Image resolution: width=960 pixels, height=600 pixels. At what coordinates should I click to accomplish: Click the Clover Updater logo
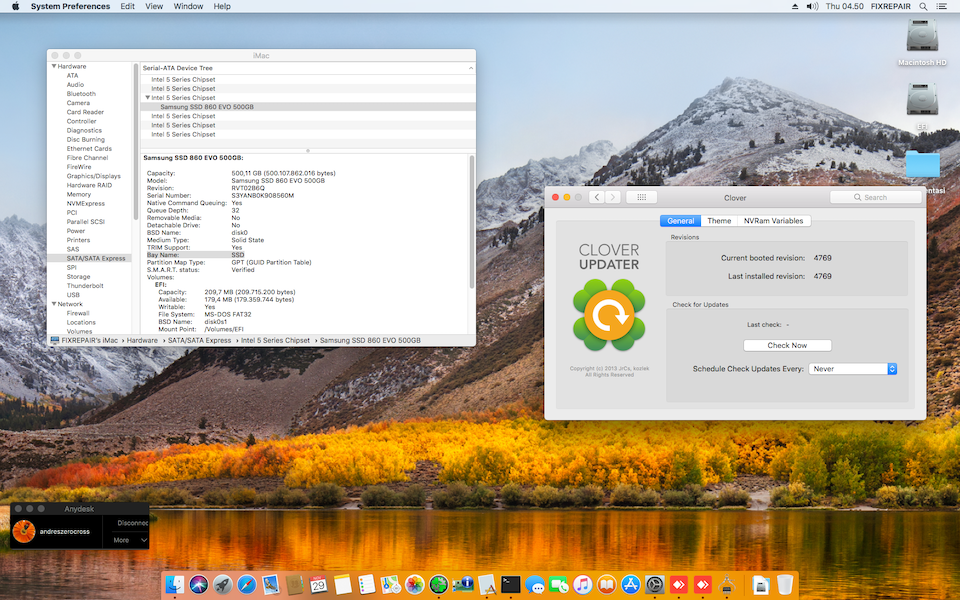click(609, 315)
